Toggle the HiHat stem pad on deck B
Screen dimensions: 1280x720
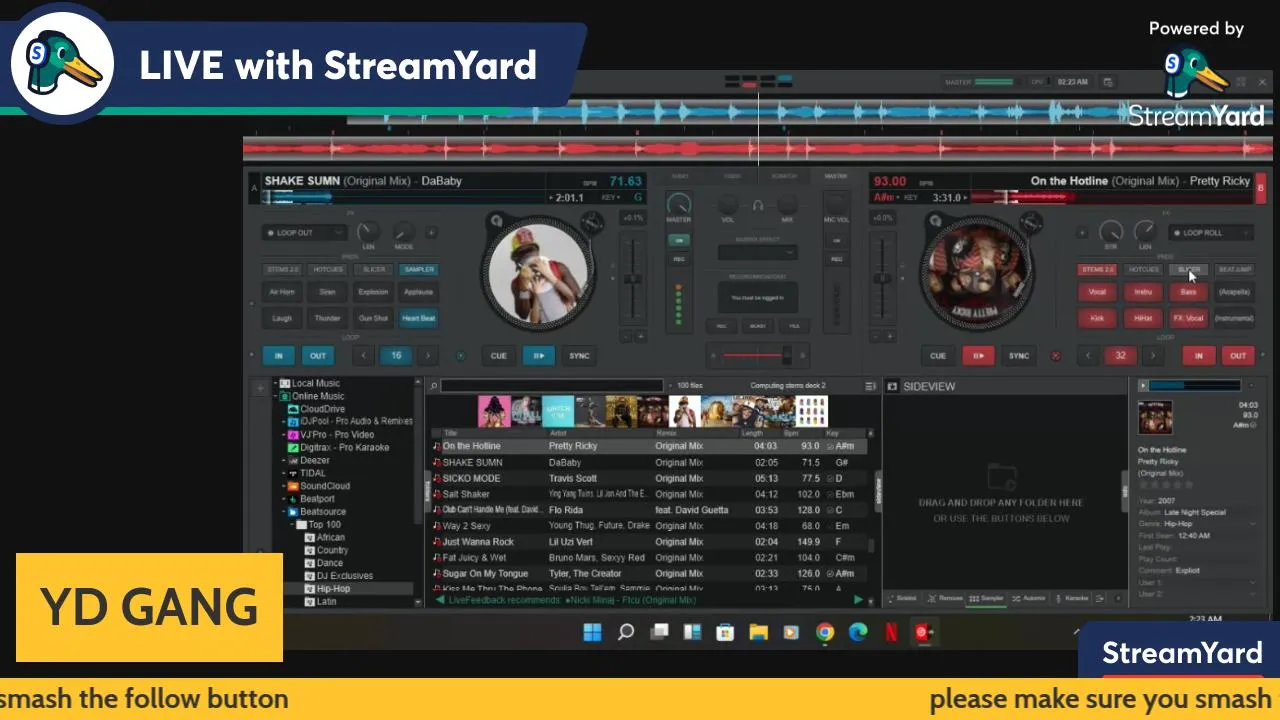point(1143,318)
